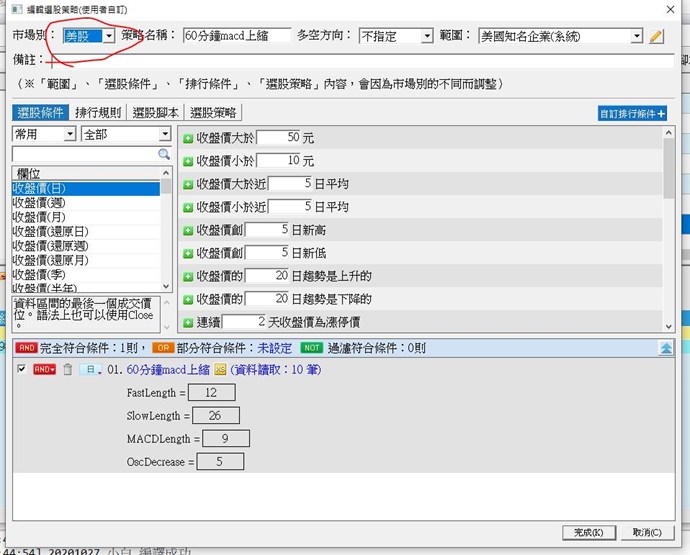Click the green plus next to 收盤價大於 50 元
Viewport: 690px width, 555px height.
click(x=188, y=135)
